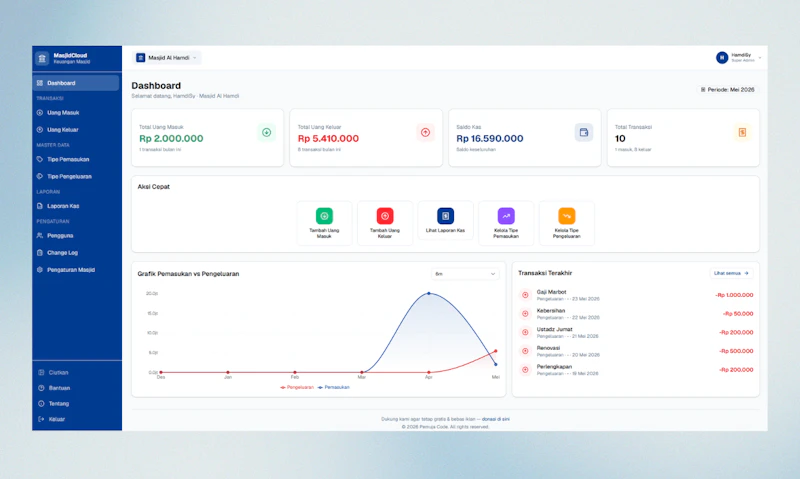Screen dimensions: 800x479
Task: Open the user menu chevron beside HamdiSy
Action: pyautogui.click(x=760, y=58)
